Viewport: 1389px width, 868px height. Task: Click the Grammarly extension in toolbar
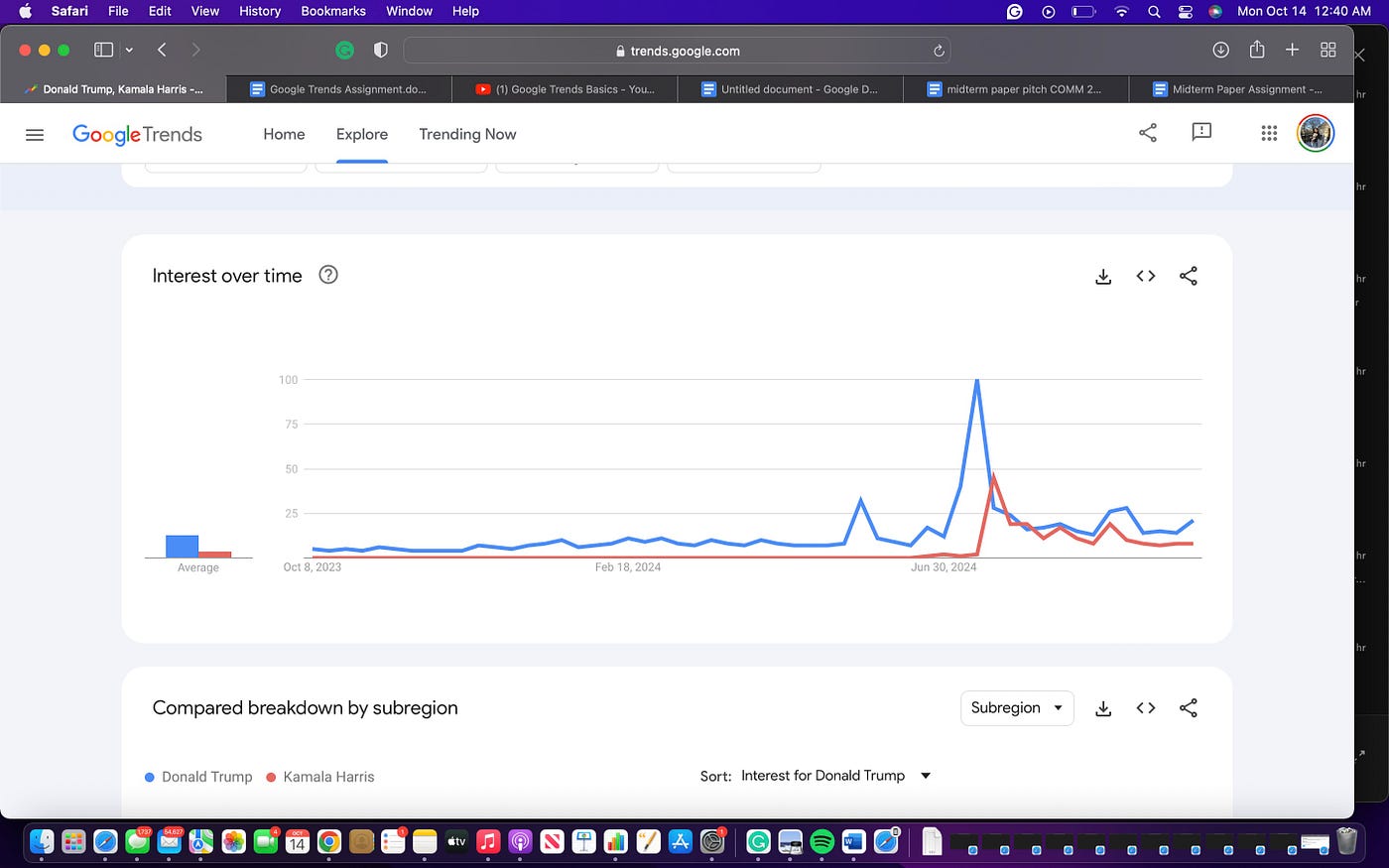coord(344,50)
